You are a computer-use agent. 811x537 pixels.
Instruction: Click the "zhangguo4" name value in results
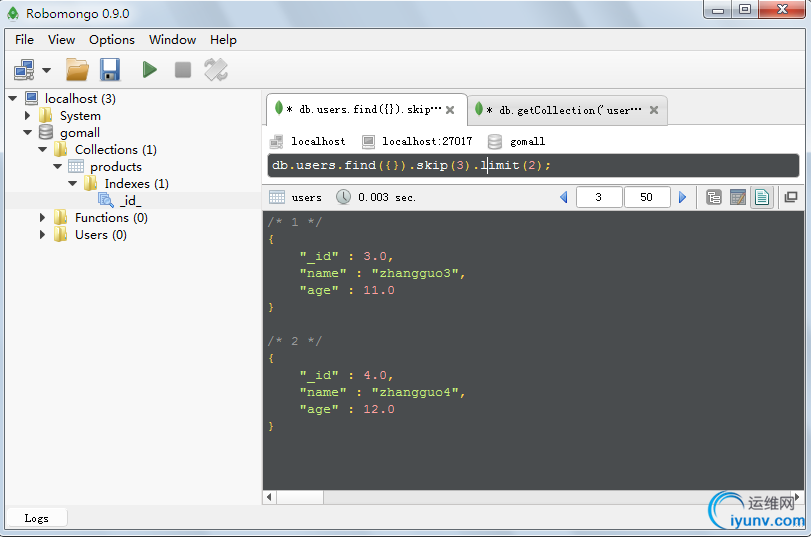pyautogui.click(x=415, y=392)
